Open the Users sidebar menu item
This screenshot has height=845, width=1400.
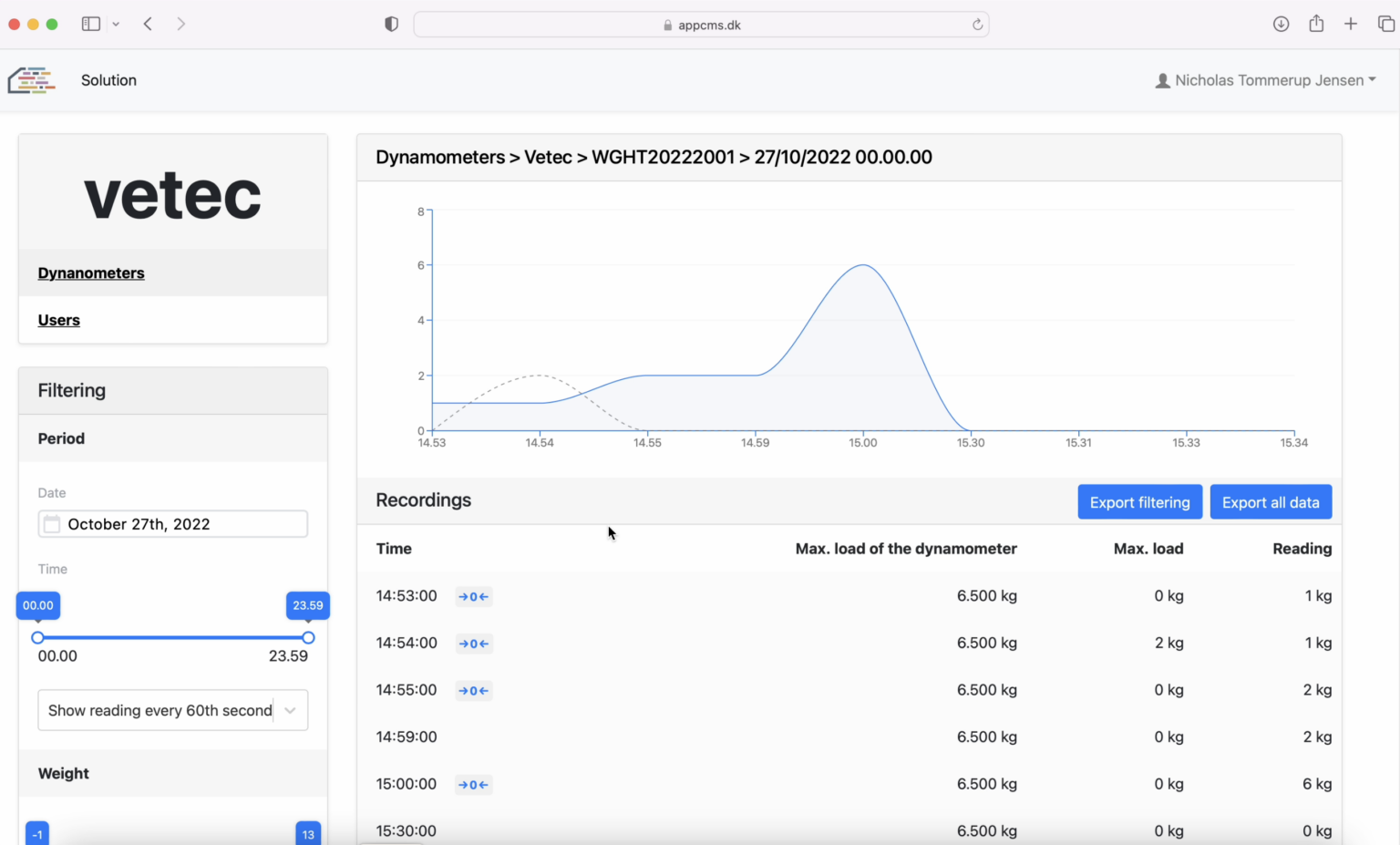click(59, 320)
